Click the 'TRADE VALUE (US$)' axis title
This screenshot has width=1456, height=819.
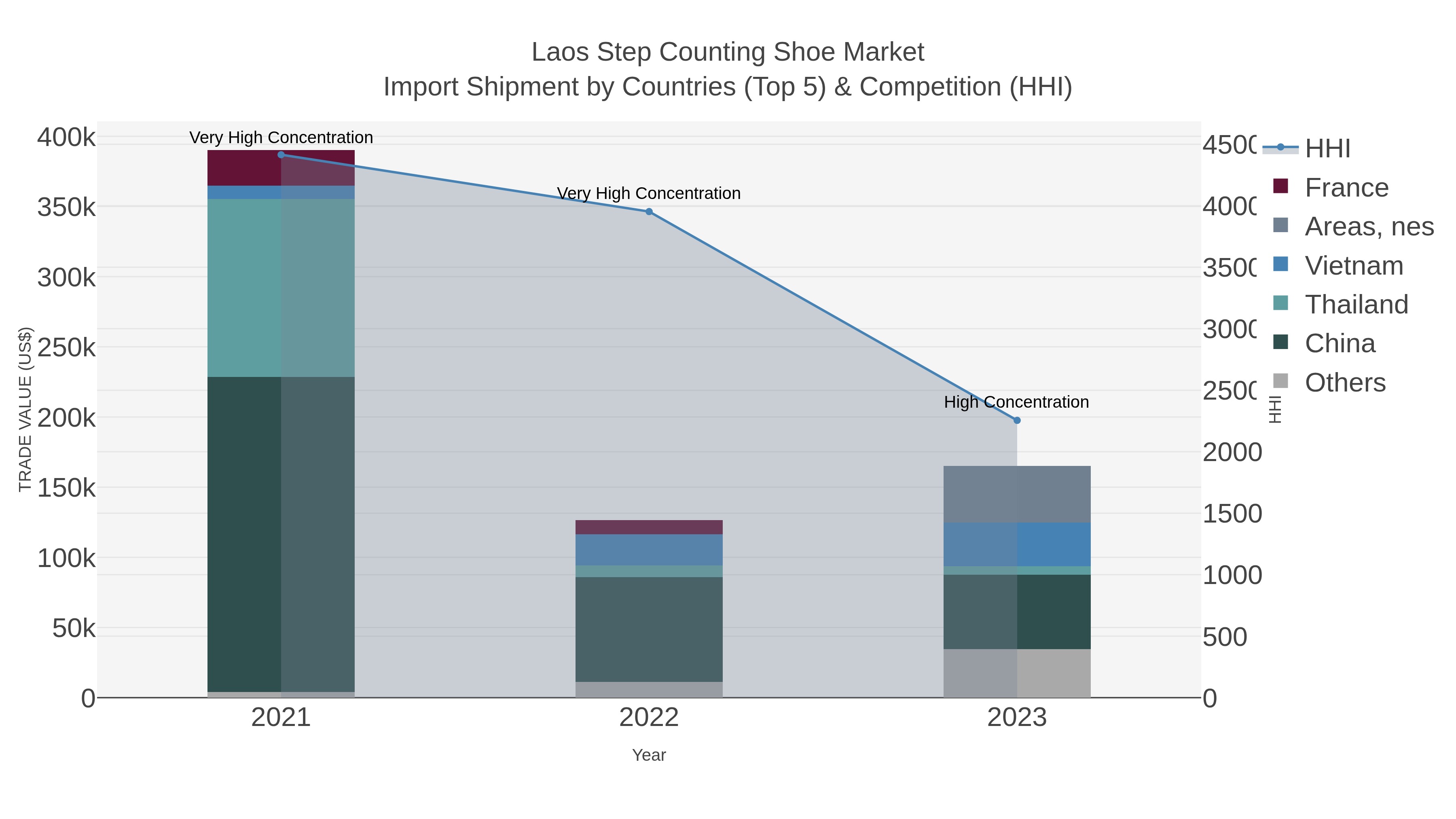25,409
